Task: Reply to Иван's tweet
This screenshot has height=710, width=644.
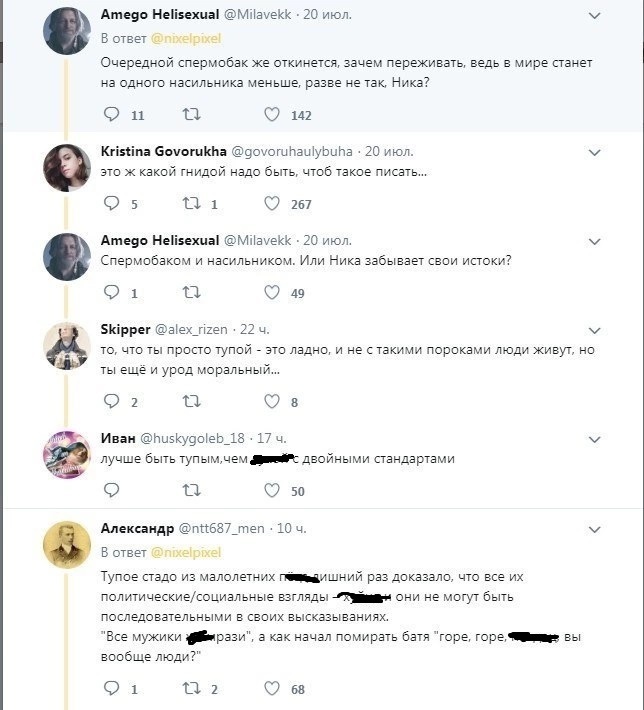Action: [111, 491]
